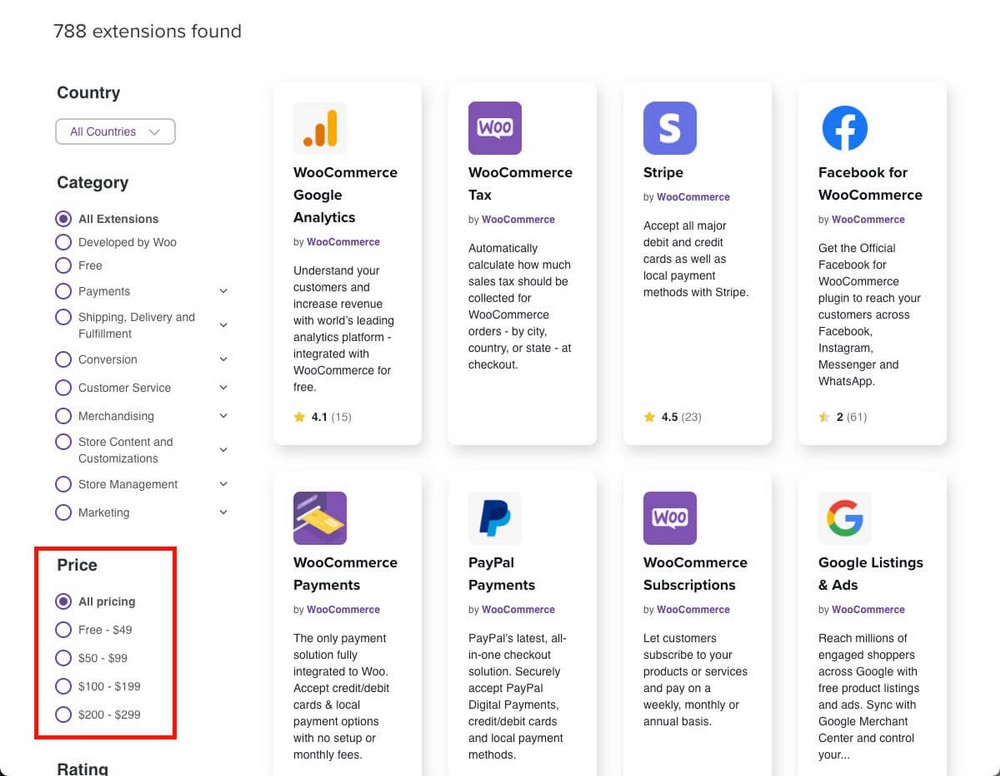The width and height of the screenshot is (1000, 776).
Task: Click the PayPal Payments logo icon
Action: point(495,518)
